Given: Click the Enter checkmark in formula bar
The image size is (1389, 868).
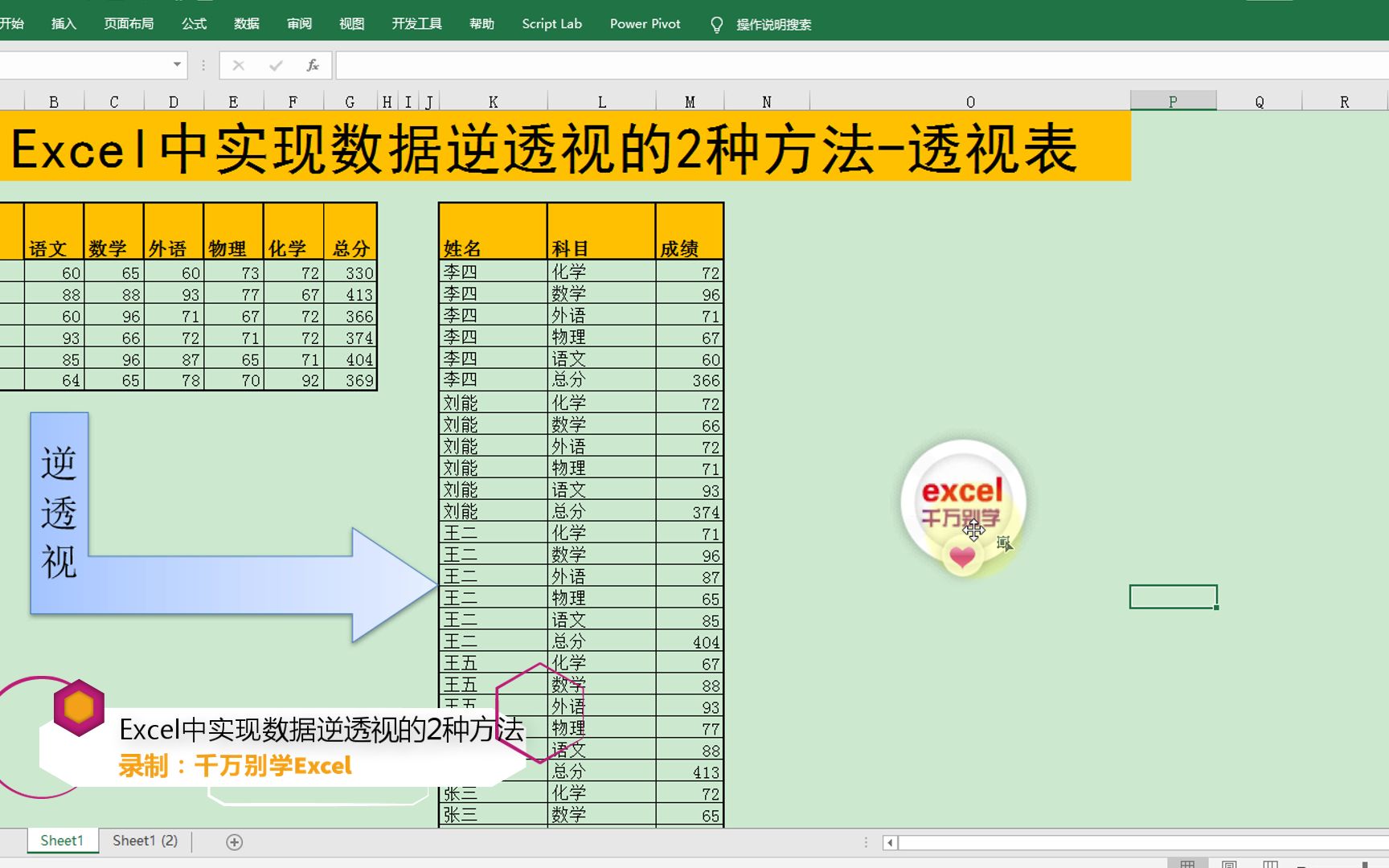Looking at the screenshot, I should [277, 65].
